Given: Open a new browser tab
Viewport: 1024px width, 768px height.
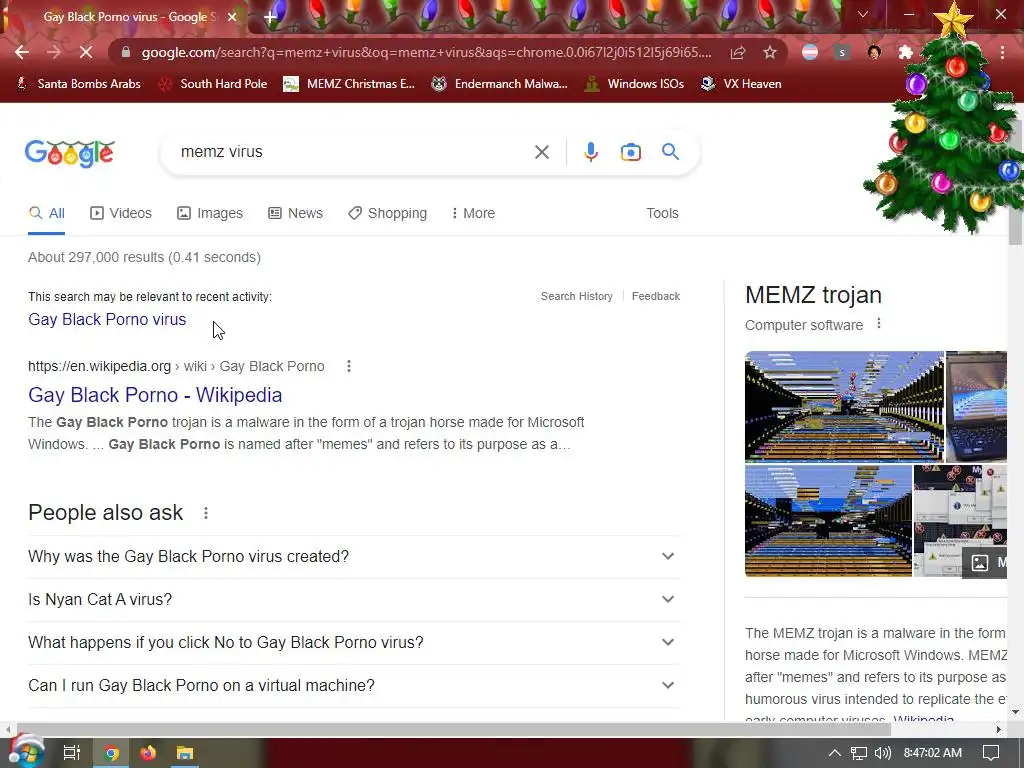Looking at the screenshot, I should [x=270, y=16].
